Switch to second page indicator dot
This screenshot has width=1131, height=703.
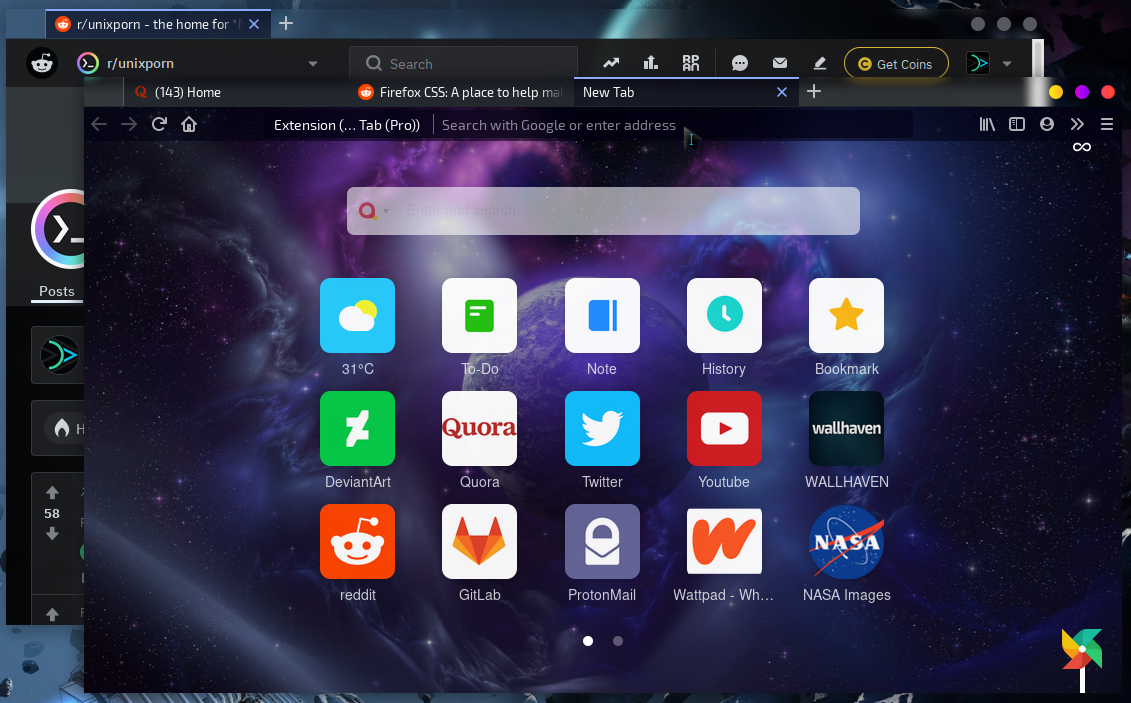click(617, 641)
